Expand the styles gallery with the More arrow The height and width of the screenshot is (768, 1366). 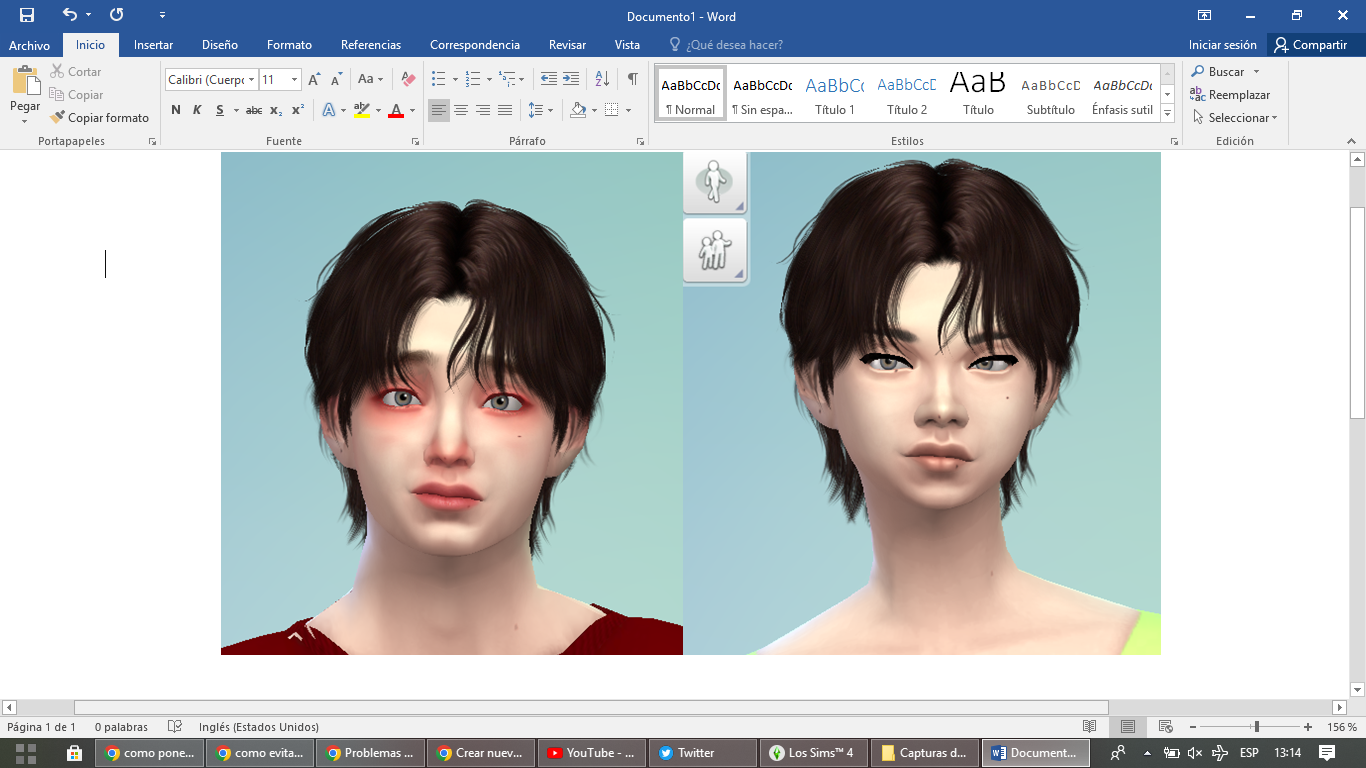coord(1167,114)
